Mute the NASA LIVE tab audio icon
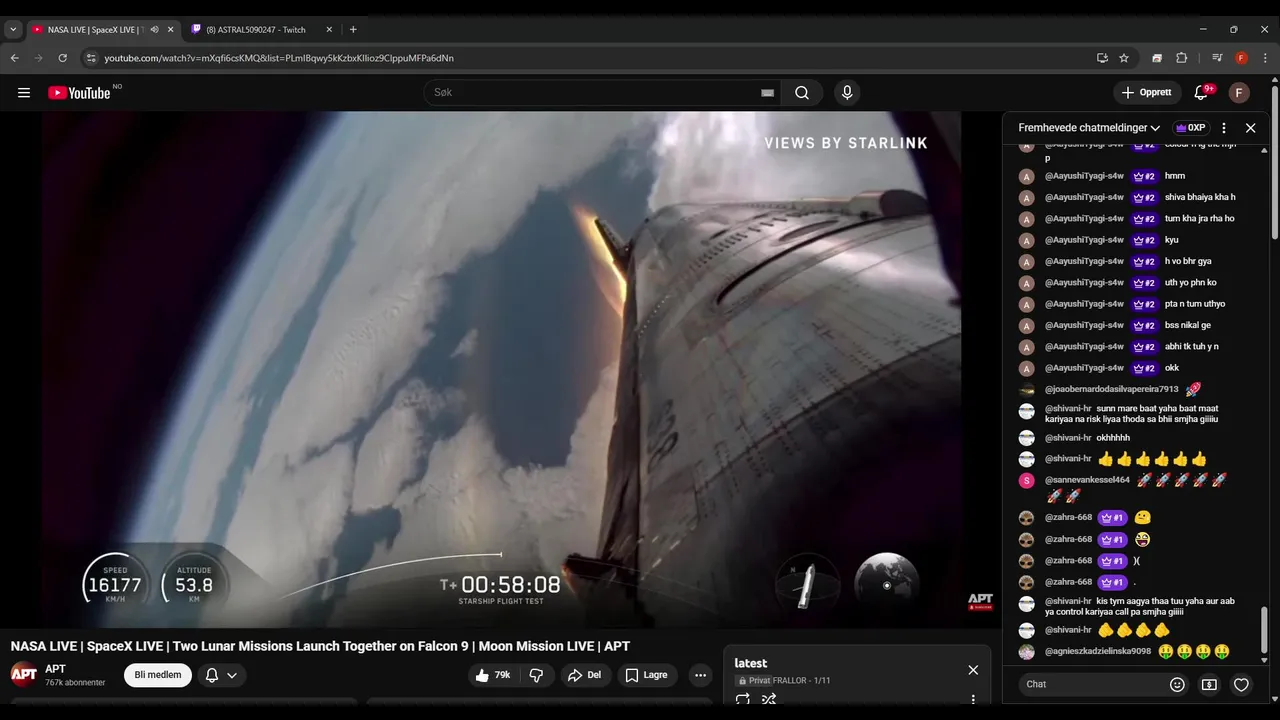 point(154,30)
